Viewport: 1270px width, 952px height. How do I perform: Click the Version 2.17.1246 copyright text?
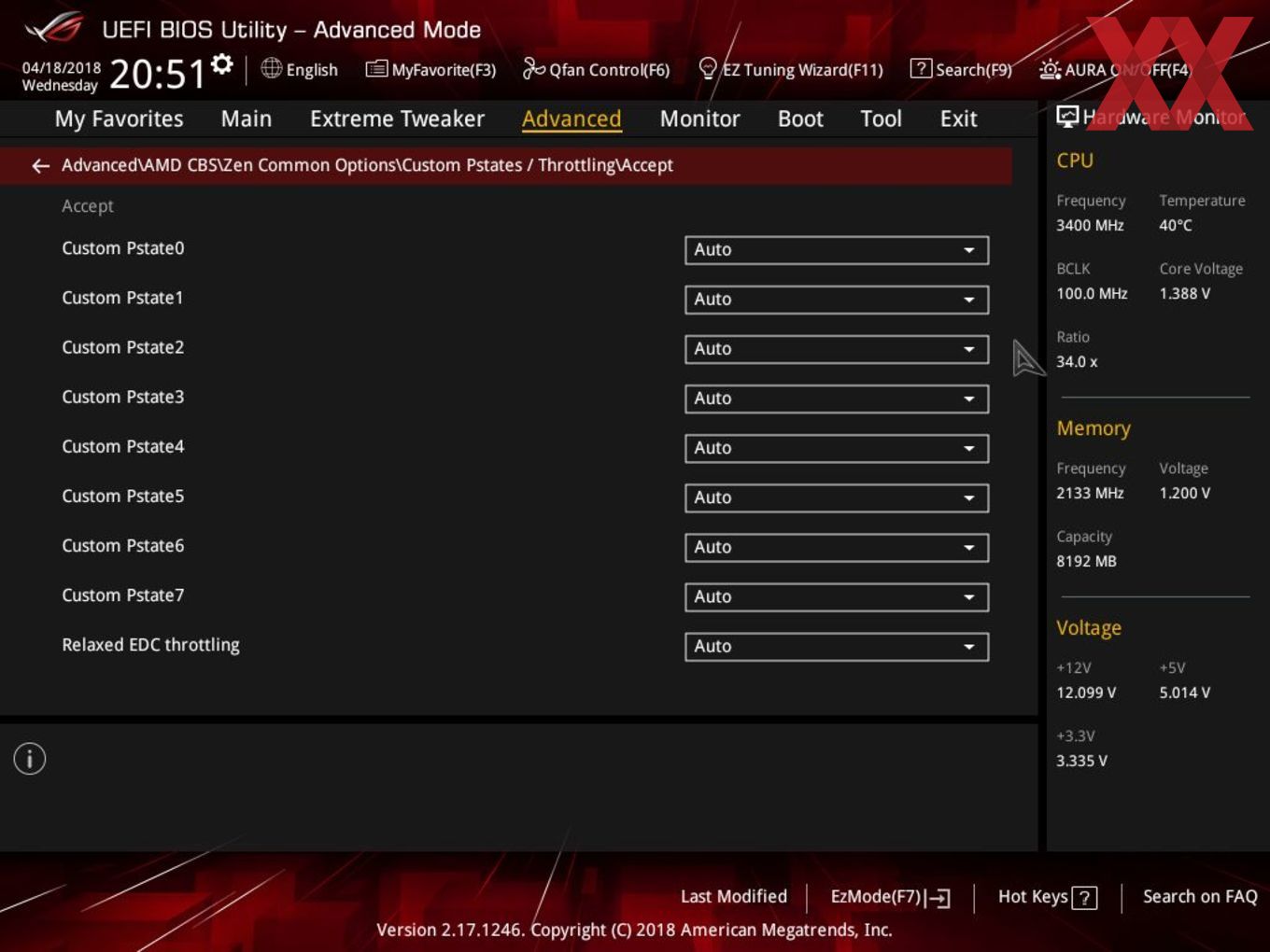click(634, 930)
